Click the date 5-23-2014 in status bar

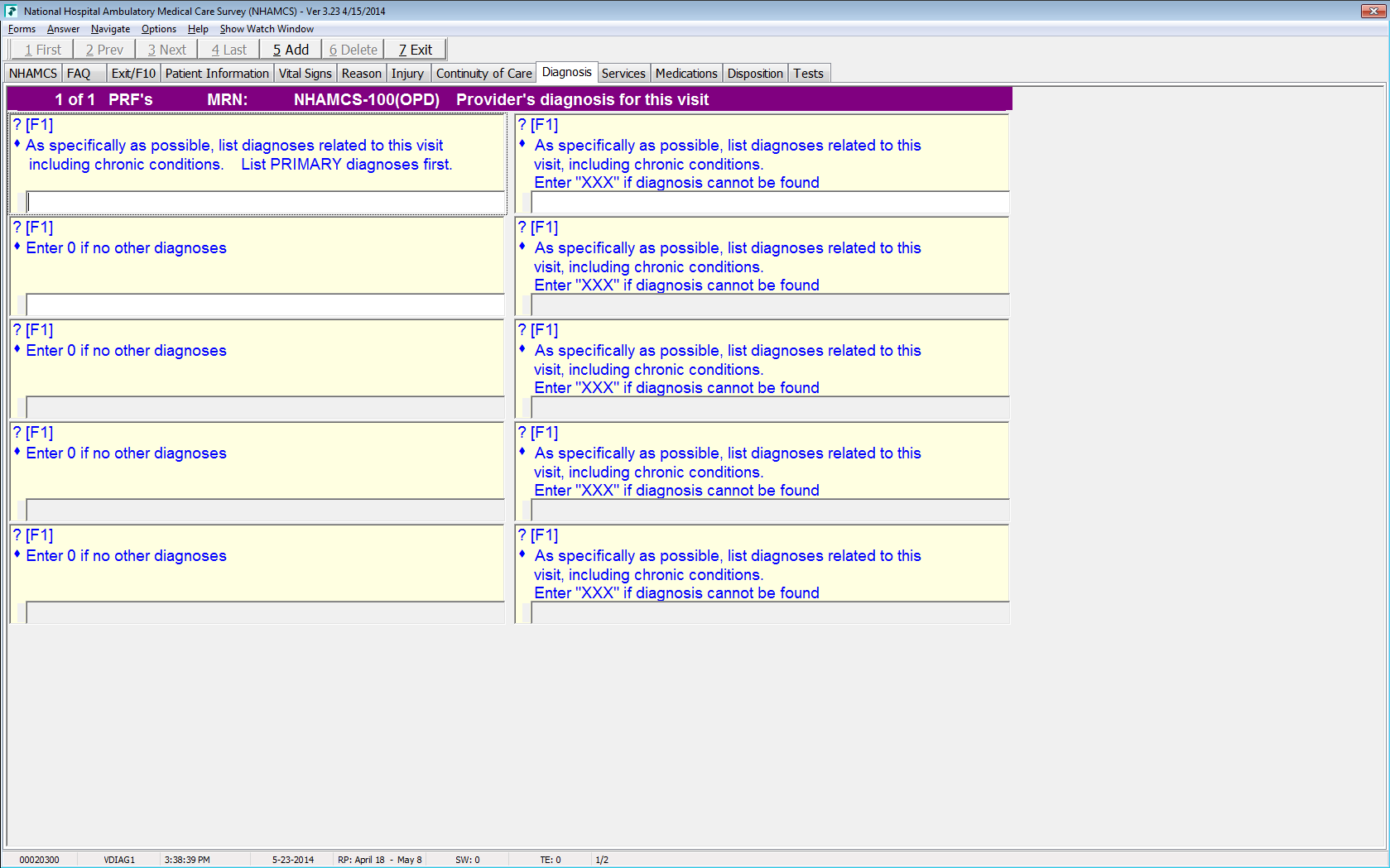tap(293, 860)
